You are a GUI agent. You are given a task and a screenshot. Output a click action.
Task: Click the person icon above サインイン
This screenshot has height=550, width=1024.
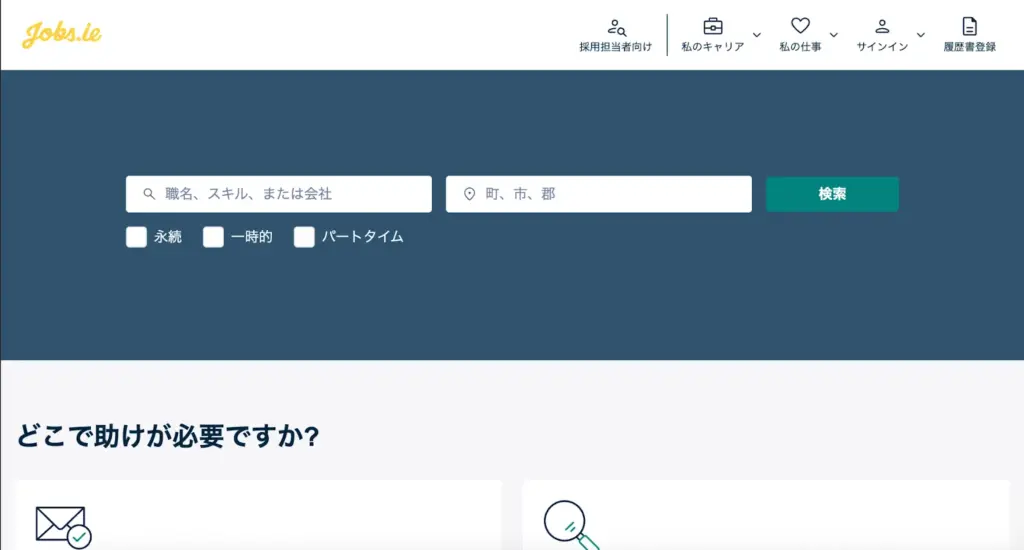882,26
